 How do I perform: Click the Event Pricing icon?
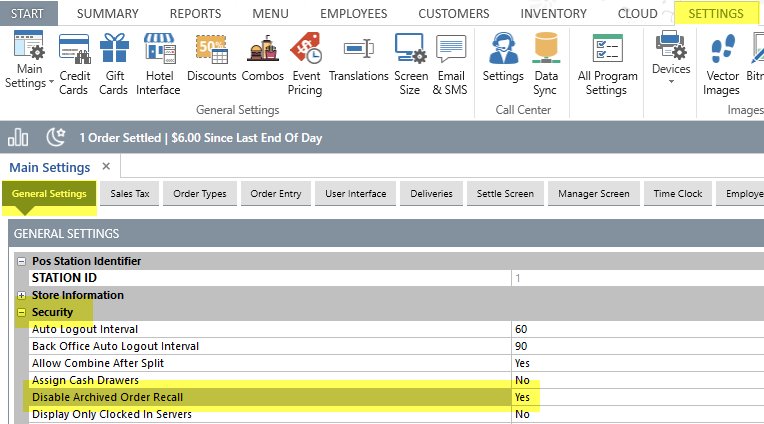coord(305,62)
